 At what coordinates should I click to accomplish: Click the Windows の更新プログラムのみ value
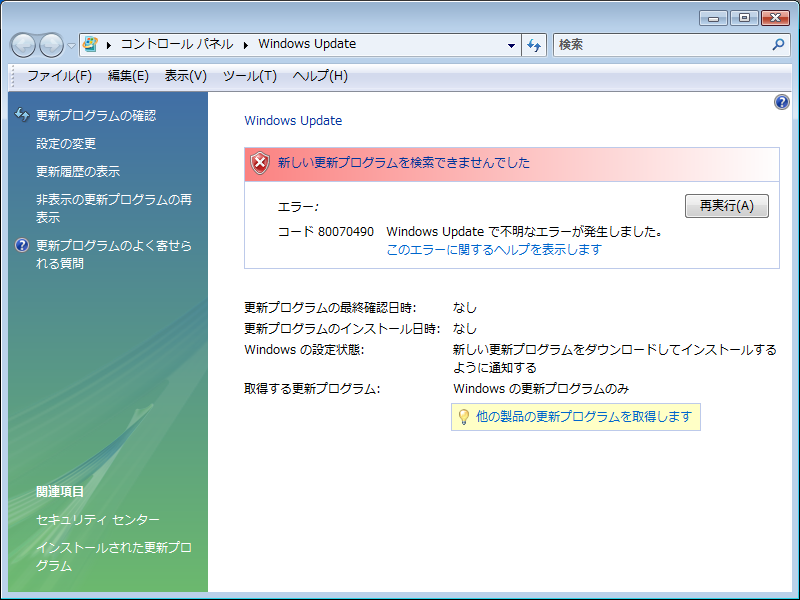pyautogui.click(x=541, y=389)
